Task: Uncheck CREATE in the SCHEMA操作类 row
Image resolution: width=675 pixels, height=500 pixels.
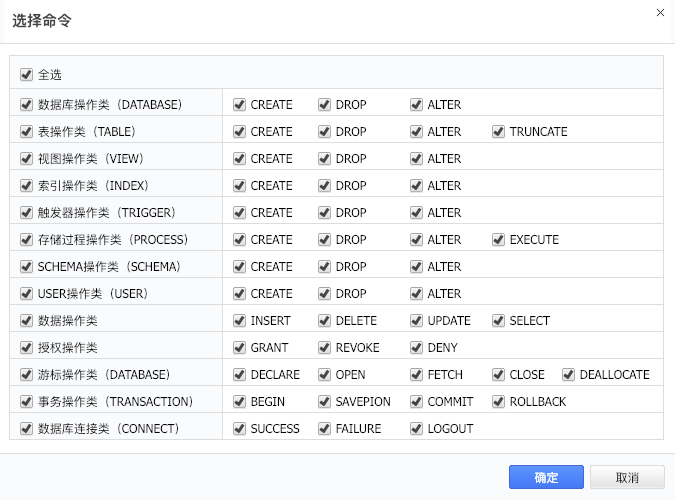Action: tap(240, 266)
